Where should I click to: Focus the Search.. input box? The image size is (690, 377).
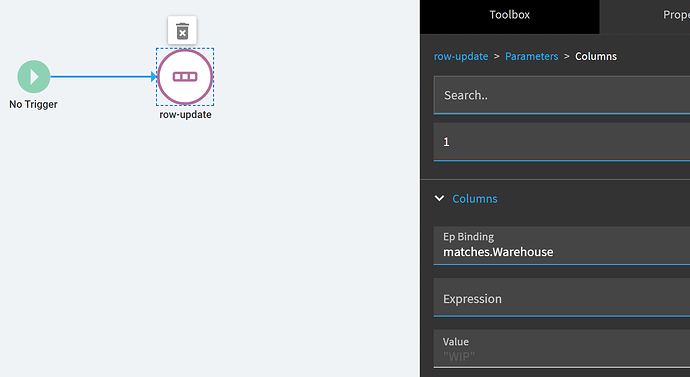tap(562, 95)
